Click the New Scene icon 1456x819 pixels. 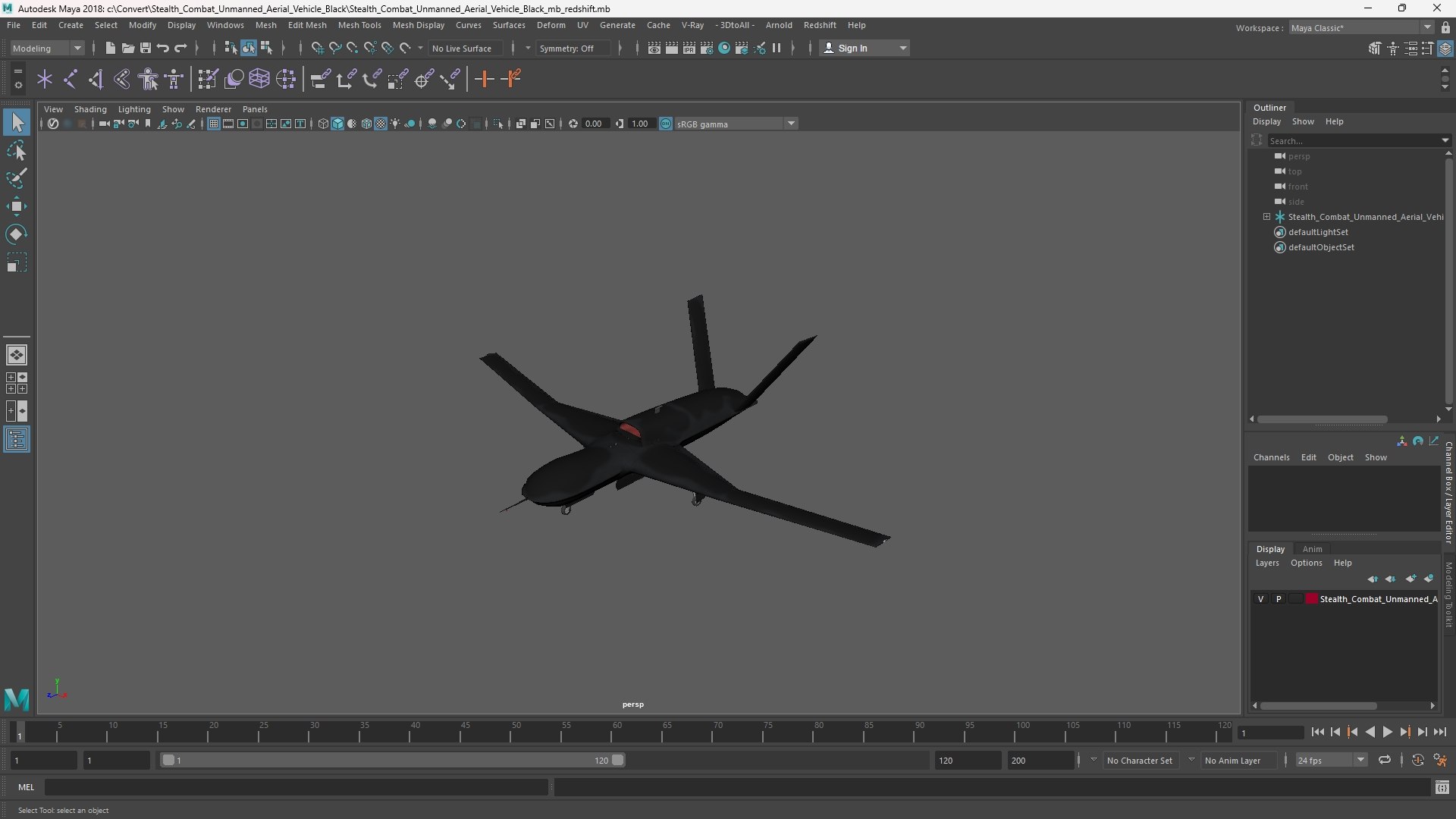pyautogui.click(x=110, y=48)
